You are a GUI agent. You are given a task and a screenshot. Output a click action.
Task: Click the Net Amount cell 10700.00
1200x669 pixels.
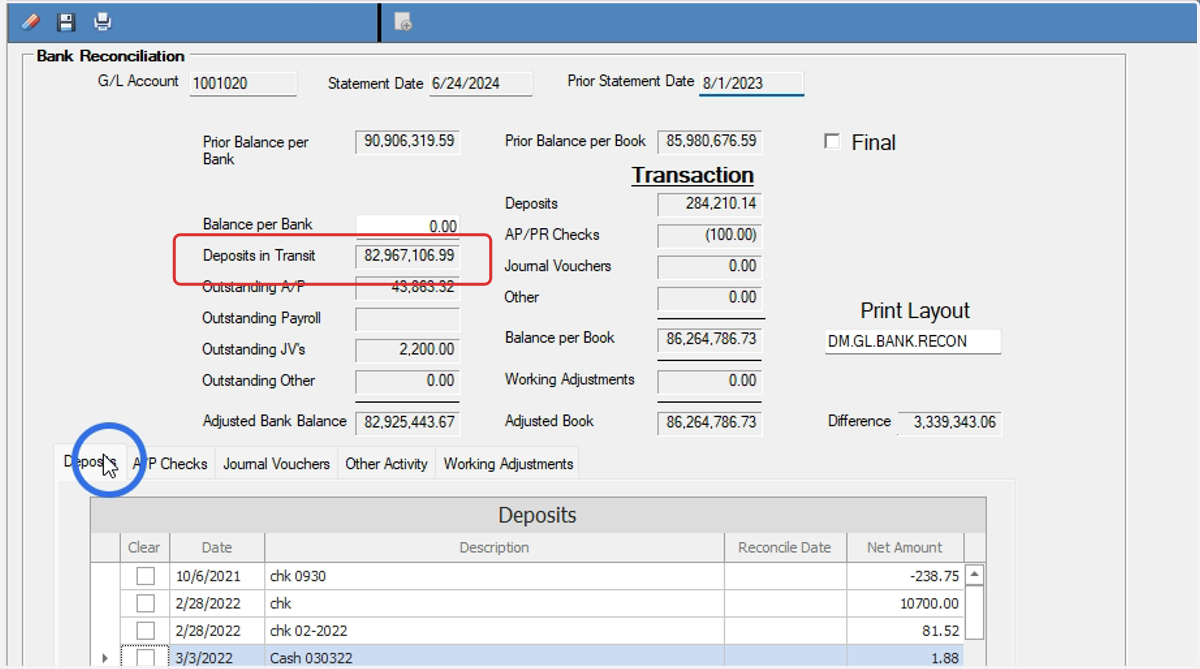coord(905,603)
